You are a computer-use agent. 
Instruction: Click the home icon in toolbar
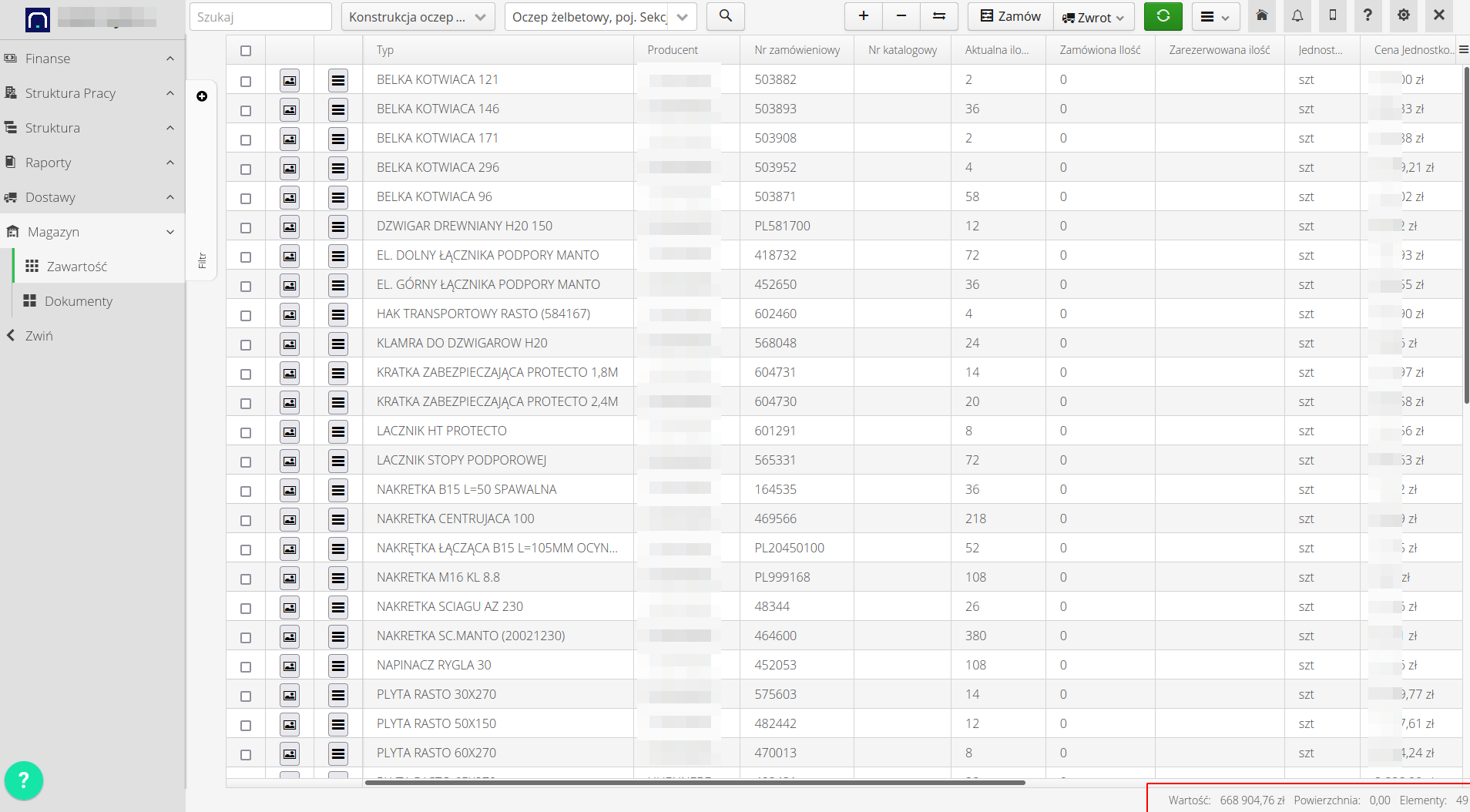pyautogui.click(x=1262, y=16)
